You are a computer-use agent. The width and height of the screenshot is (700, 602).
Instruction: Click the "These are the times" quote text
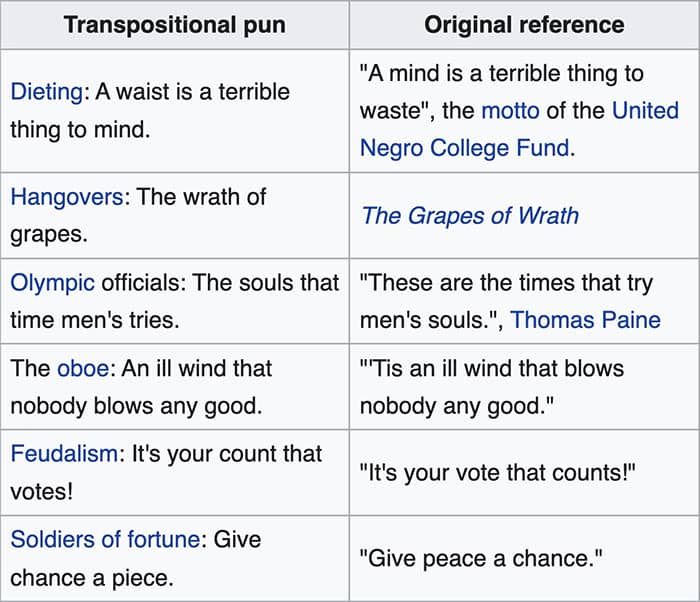(x=510, y=282)
